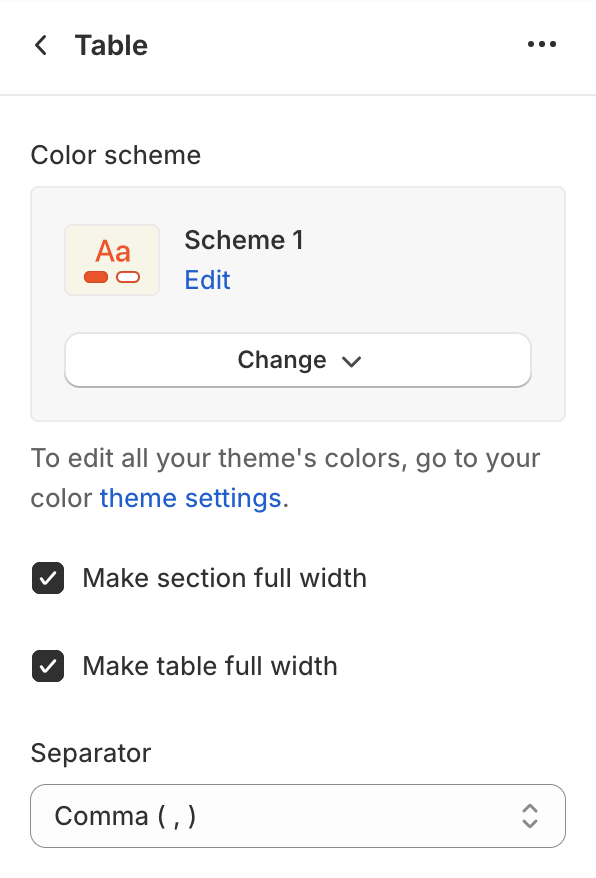596x878 pixels.
Task: Click the Scheme 1 color preview thumbnail
Action: pos(112,260)
